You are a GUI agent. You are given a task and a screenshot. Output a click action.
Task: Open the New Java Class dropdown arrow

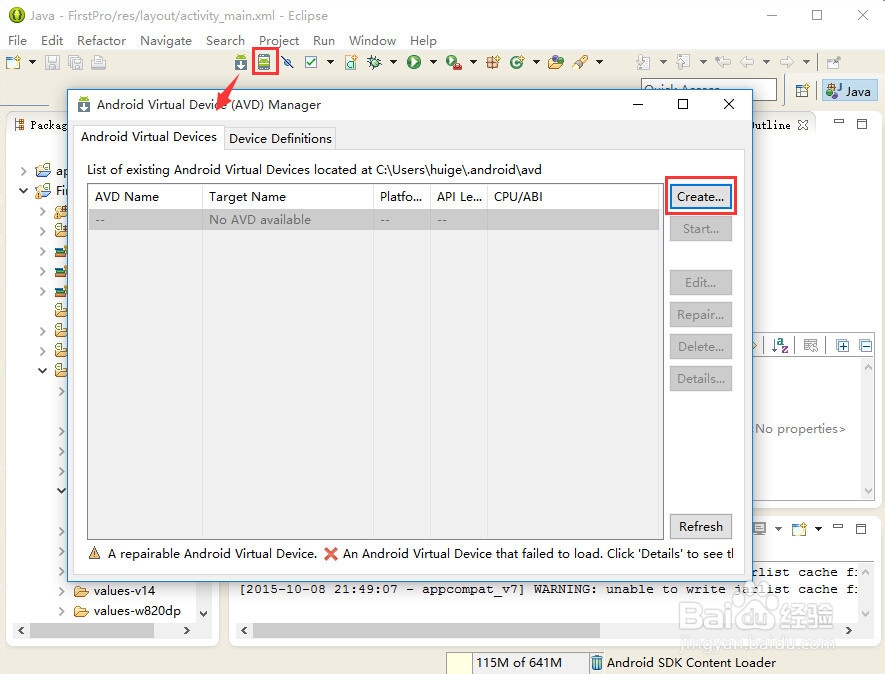[x=536, y=62]
